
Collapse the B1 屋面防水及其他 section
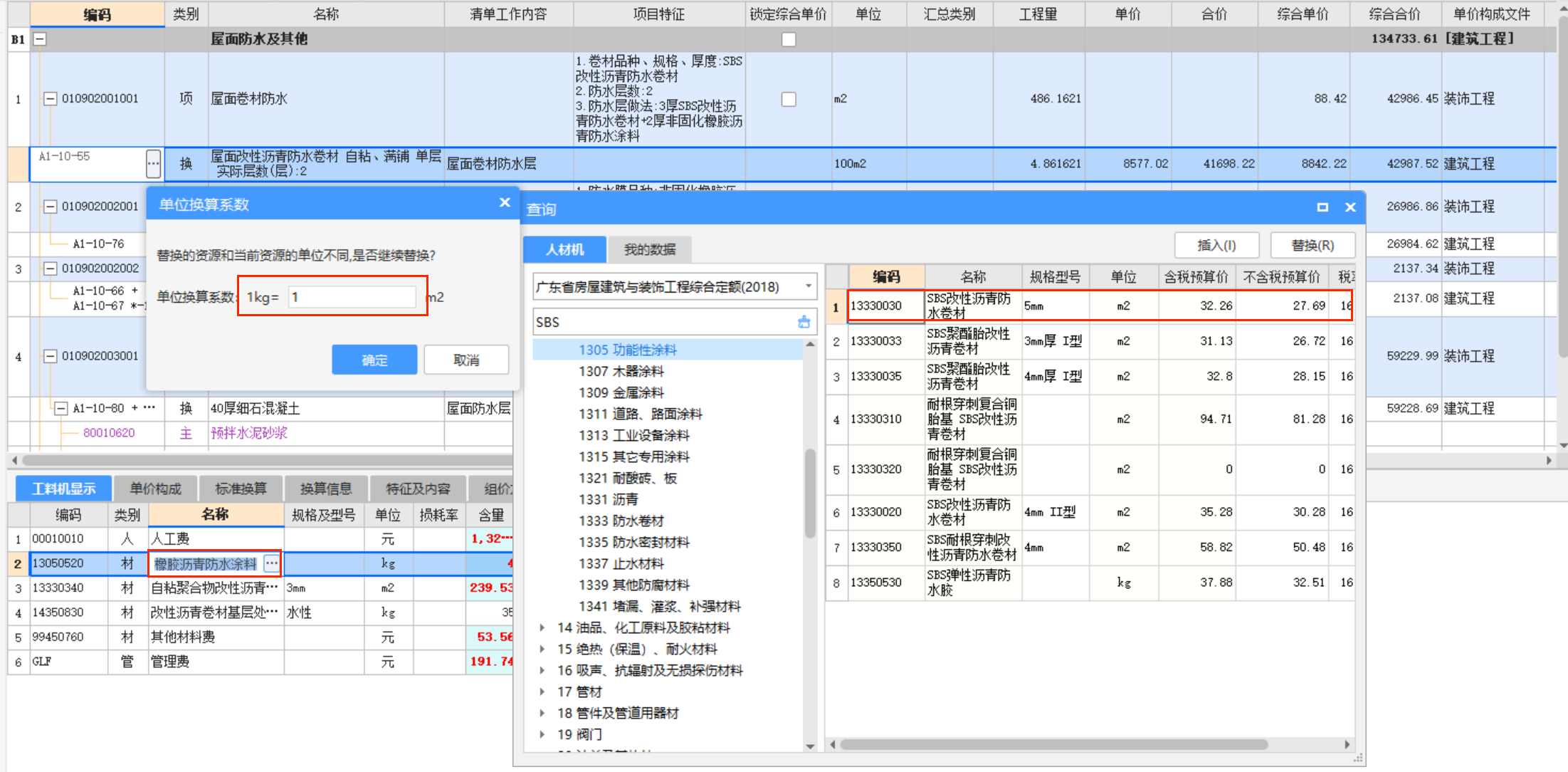[41, 39]
